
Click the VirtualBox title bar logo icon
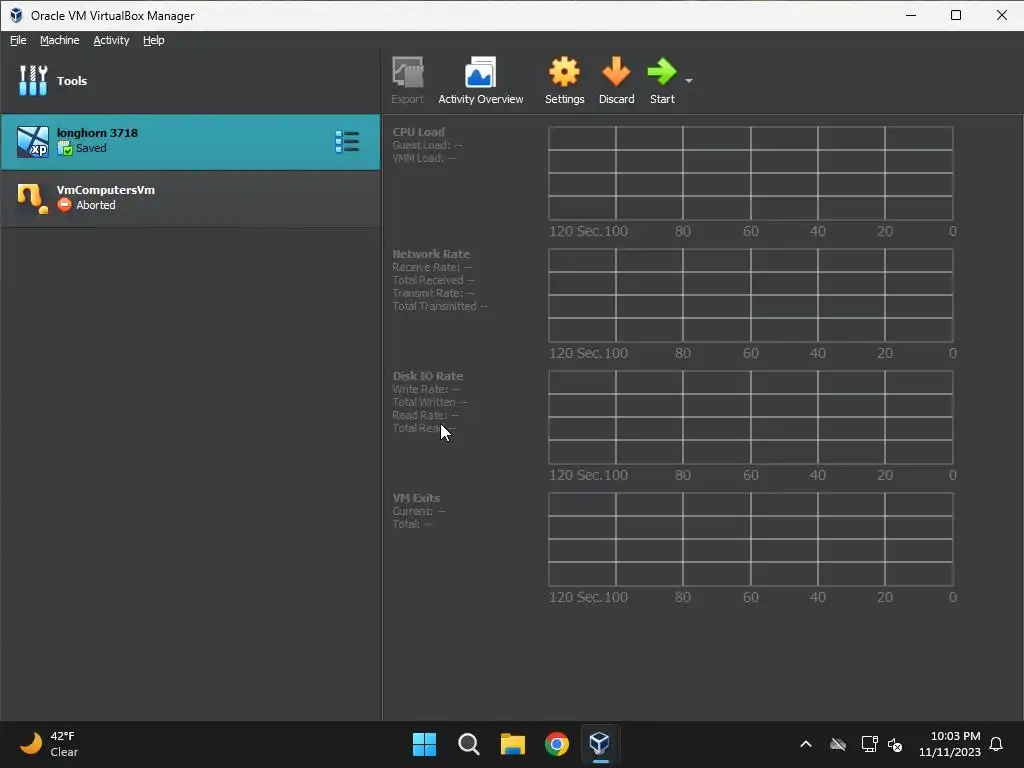click(16, 15)
